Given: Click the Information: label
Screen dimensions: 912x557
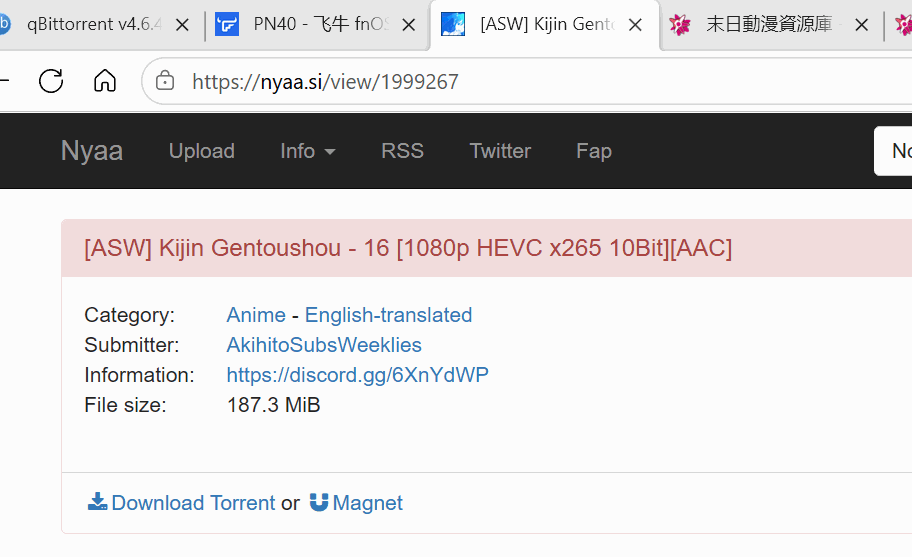Looking at the screenshot, I should pos(139,375).
